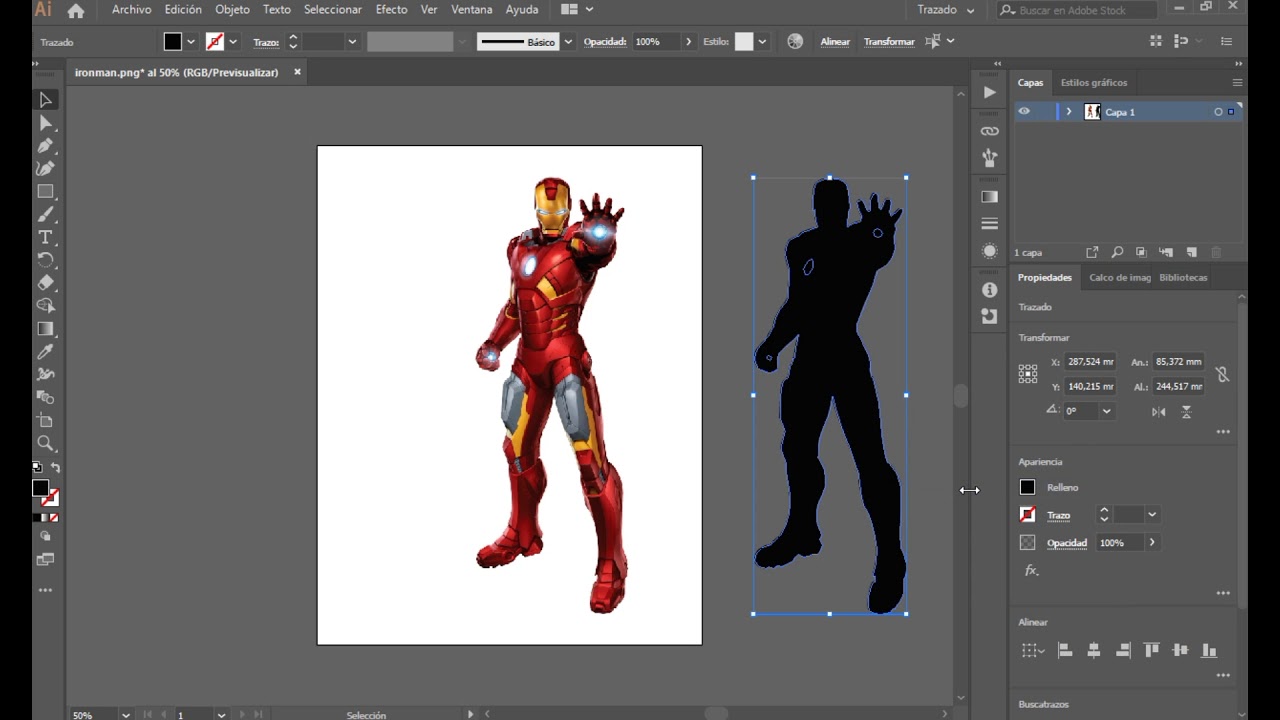Image resolution: width=1280 pixels, height=720 pixels.
Task: Click the Trazo link in Apariencia
Action: (1058, 516)
